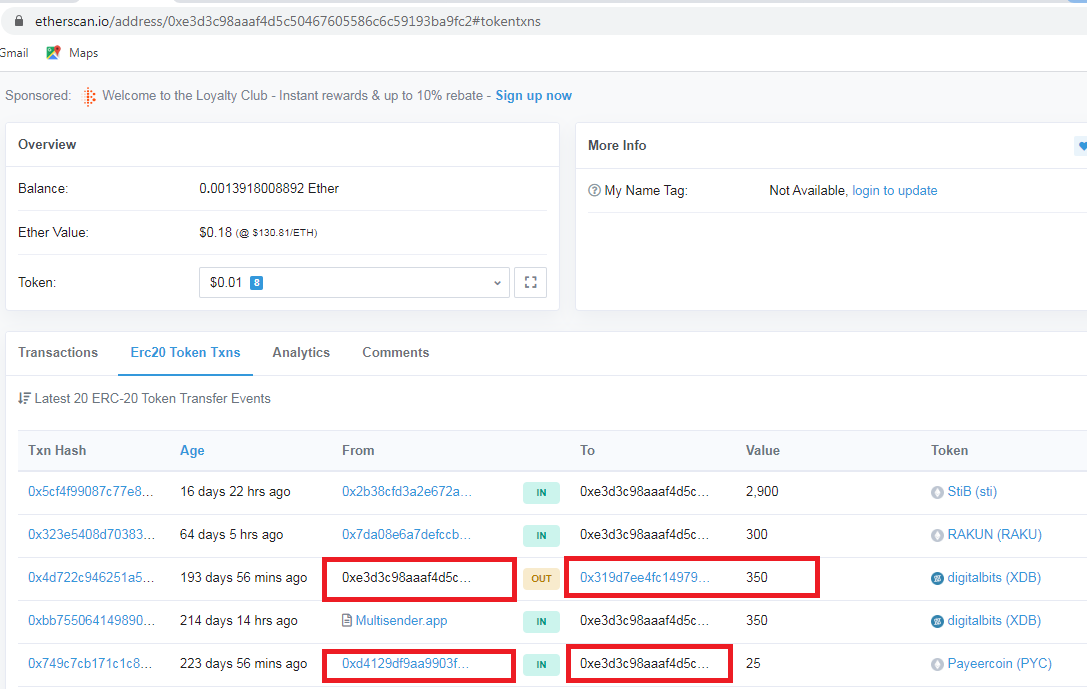Click the Gmail bookmark

14,53
